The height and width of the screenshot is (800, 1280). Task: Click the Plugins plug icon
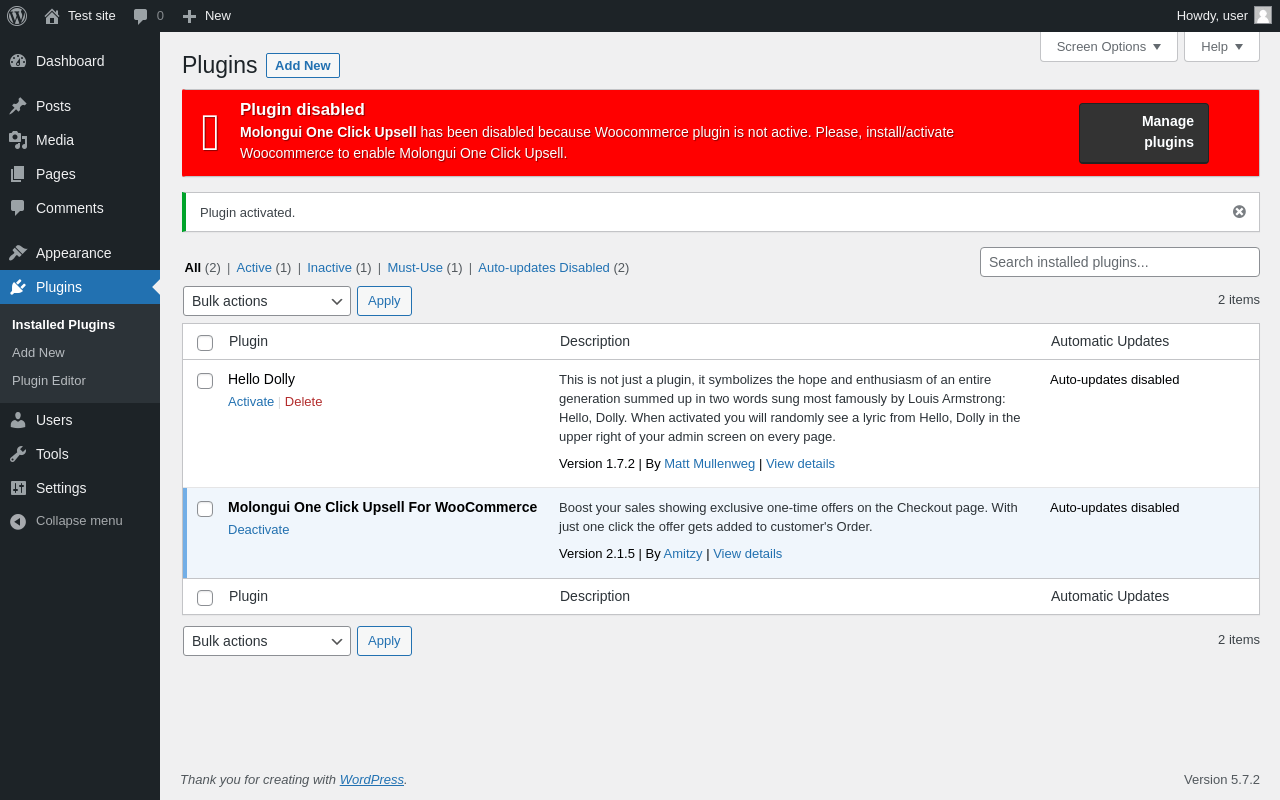pos(18,287)
